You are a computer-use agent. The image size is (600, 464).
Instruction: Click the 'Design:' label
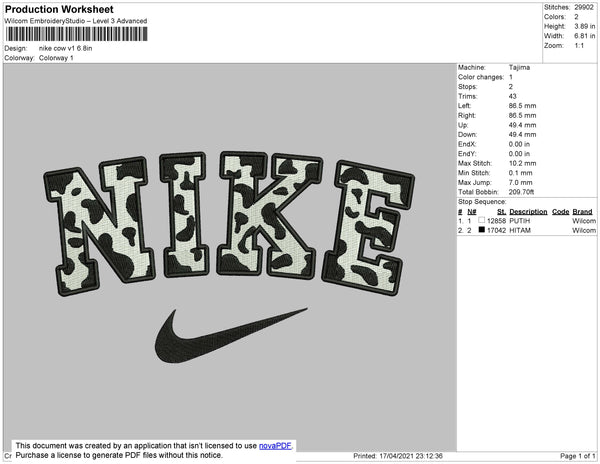(x=16, y=48)
